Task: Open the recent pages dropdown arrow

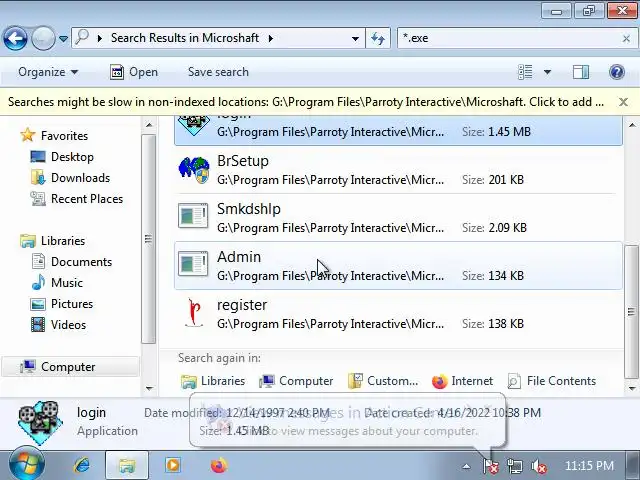Action: pos(63,39)
